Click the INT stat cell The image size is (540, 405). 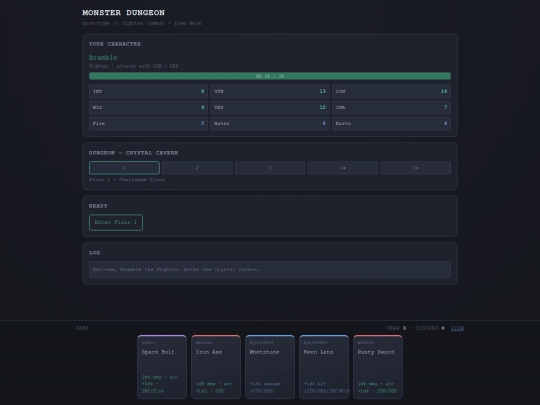(148, 92)
